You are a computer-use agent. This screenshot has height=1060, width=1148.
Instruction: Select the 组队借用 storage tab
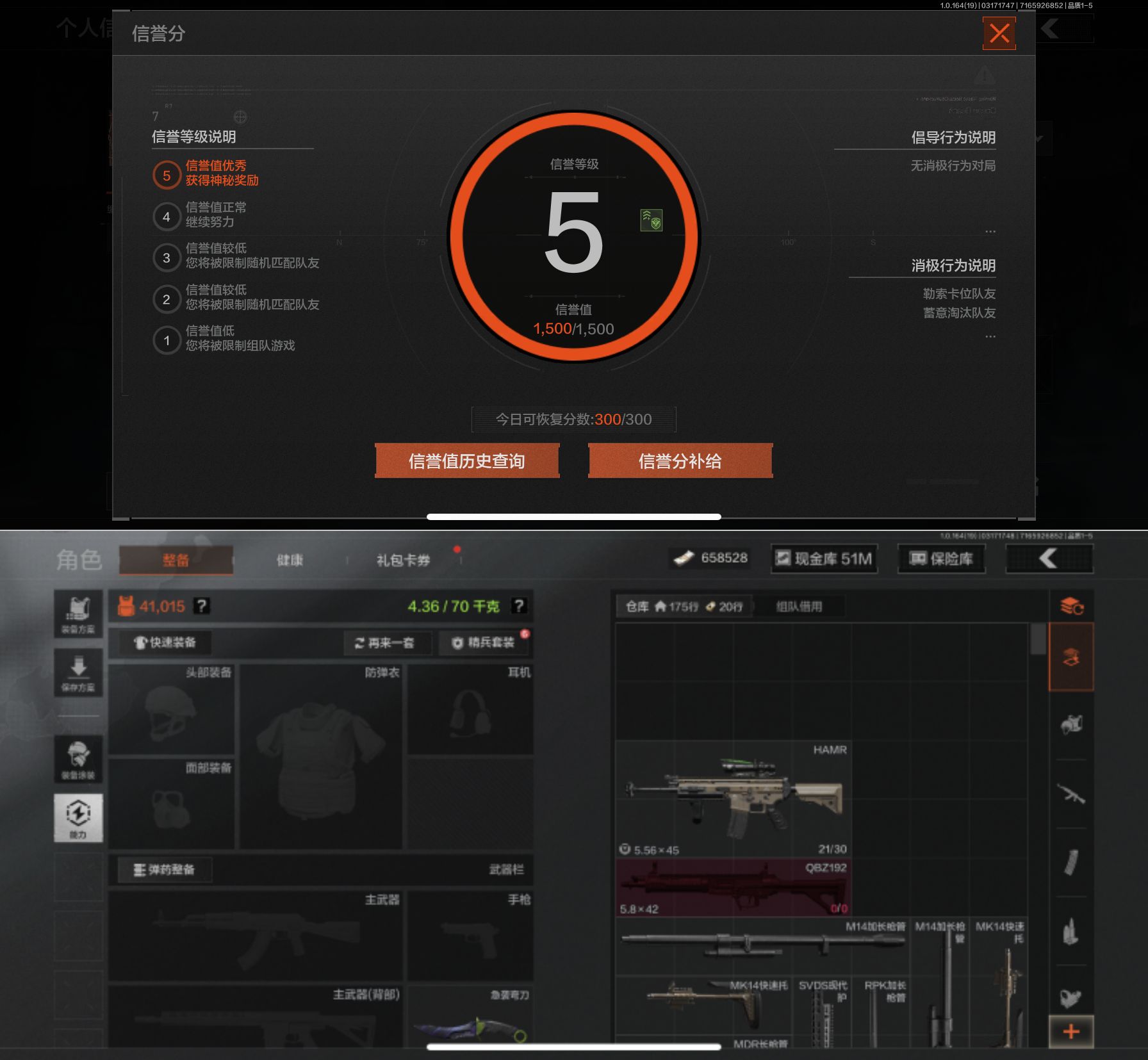tap(799, 607)
